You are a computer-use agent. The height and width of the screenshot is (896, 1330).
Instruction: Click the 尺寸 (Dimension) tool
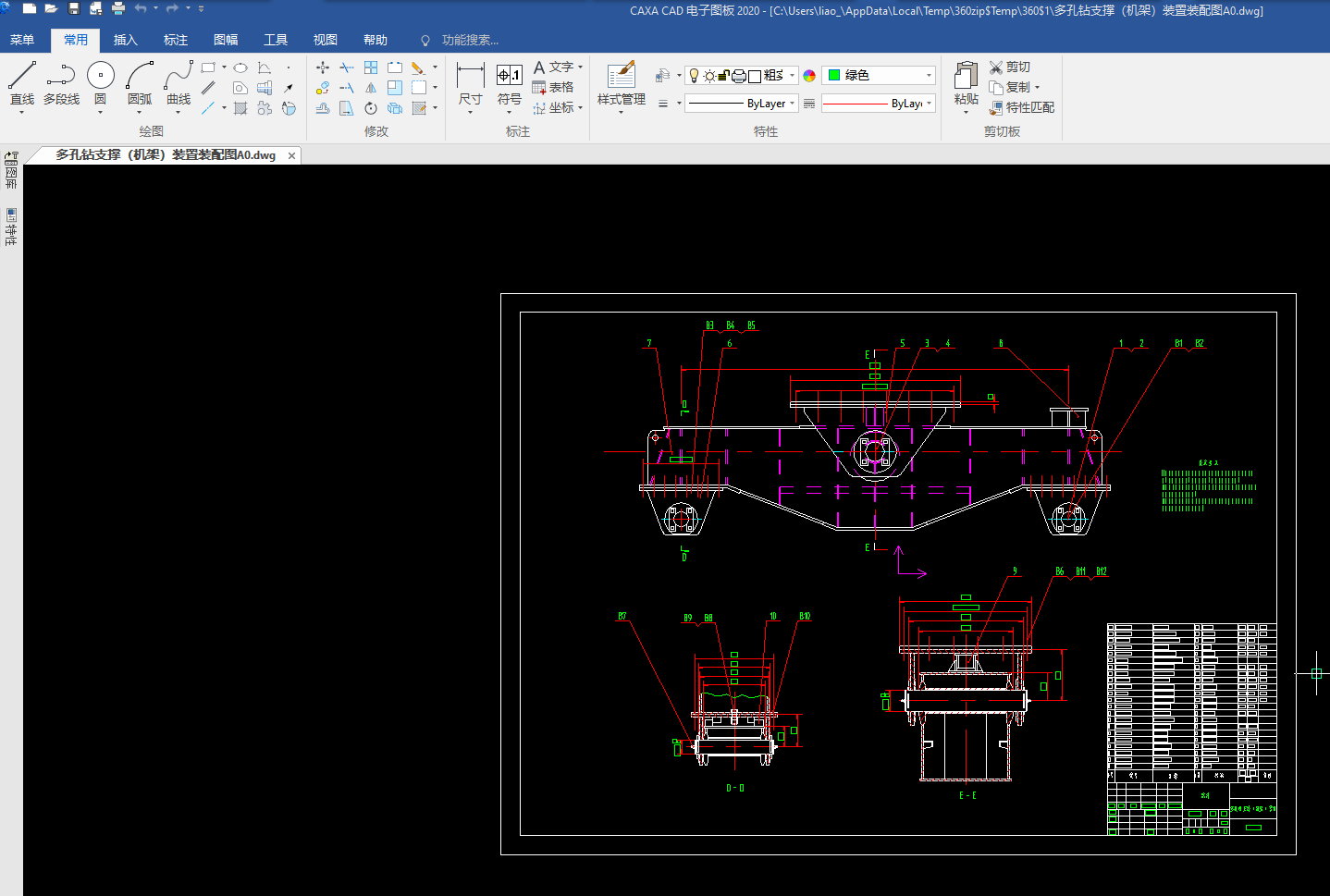[x=470, y=85]
